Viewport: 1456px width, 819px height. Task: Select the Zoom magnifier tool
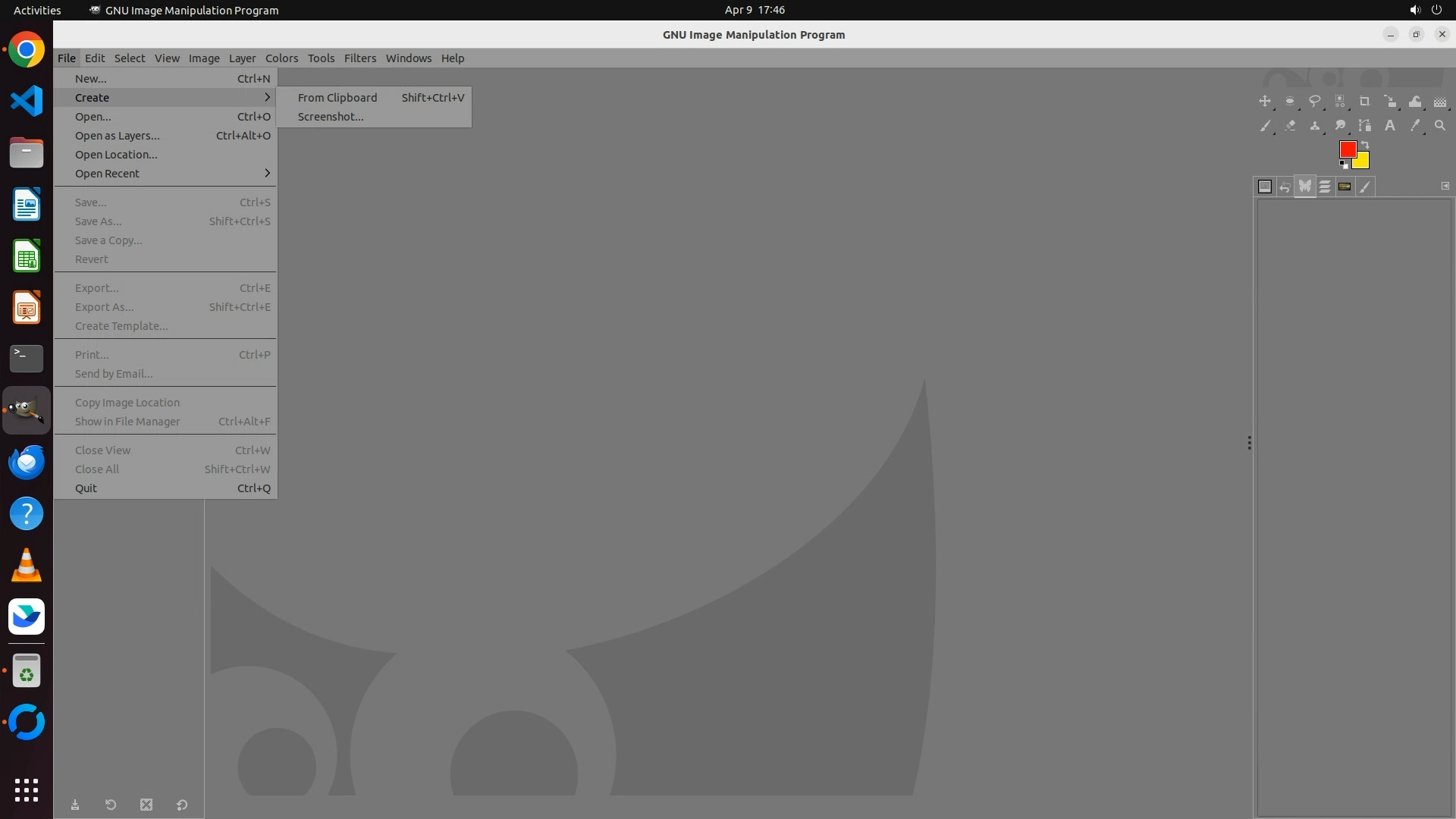tap(1440, 126)
